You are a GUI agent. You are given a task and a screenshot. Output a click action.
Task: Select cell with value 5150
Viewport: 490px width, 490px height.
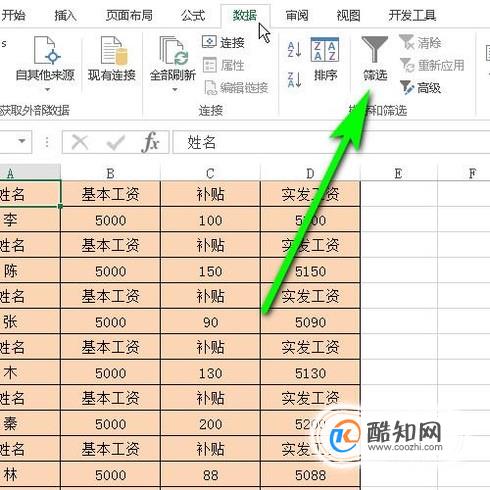[310, 271]
